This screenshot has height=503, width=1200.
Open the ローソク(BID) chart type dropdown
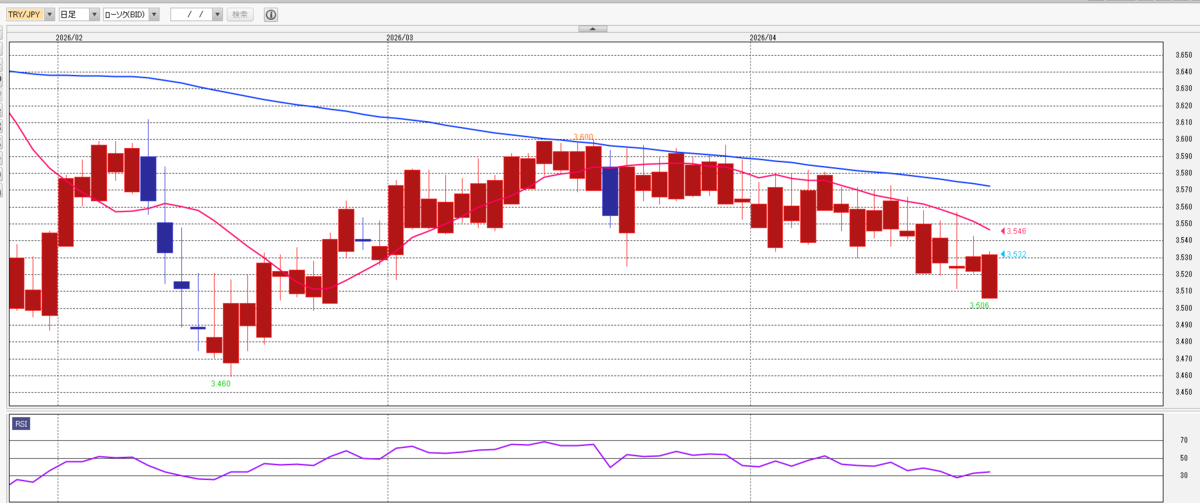(132, 15)
